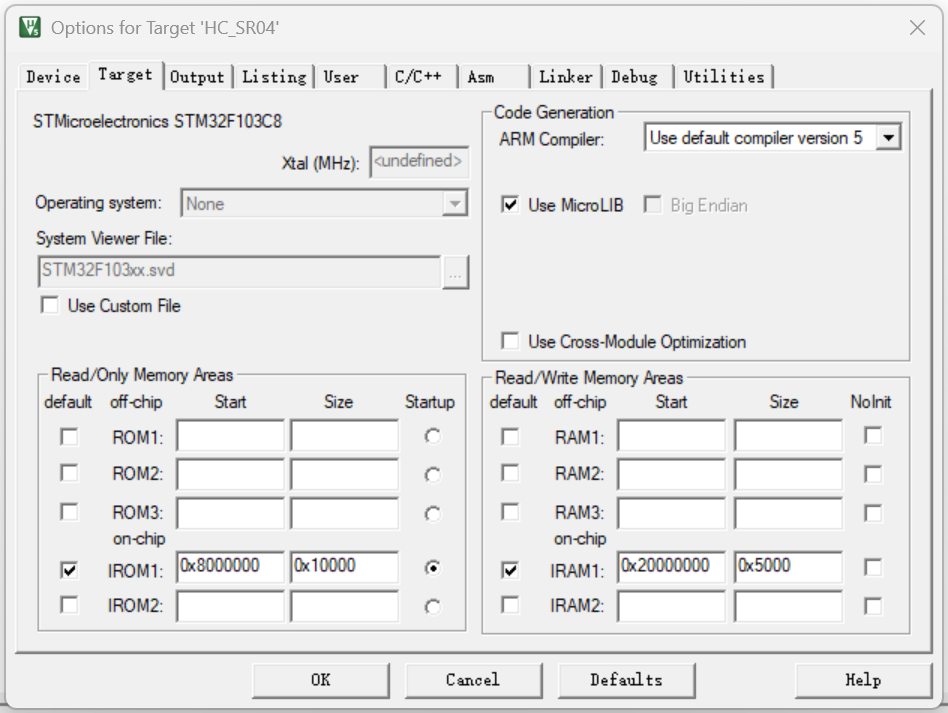Enable NoInit for RAM2
Image resolution: width=948 pixels, height=713 pixels.
point(872,474)
